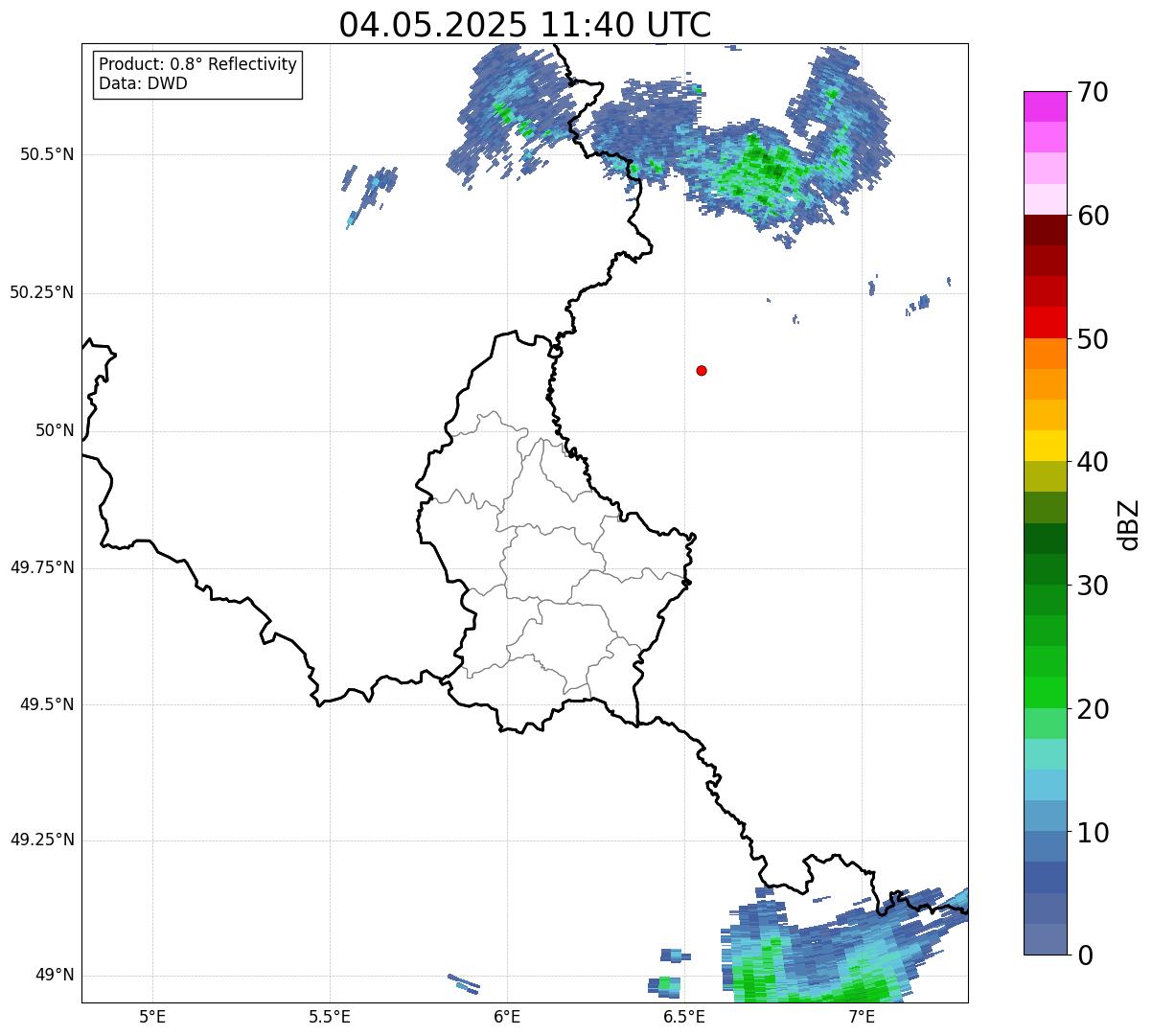This screenshot has width=1152, height=1036.
Task: Click the colorbar tick label "40"
Action: [1093, 462]
